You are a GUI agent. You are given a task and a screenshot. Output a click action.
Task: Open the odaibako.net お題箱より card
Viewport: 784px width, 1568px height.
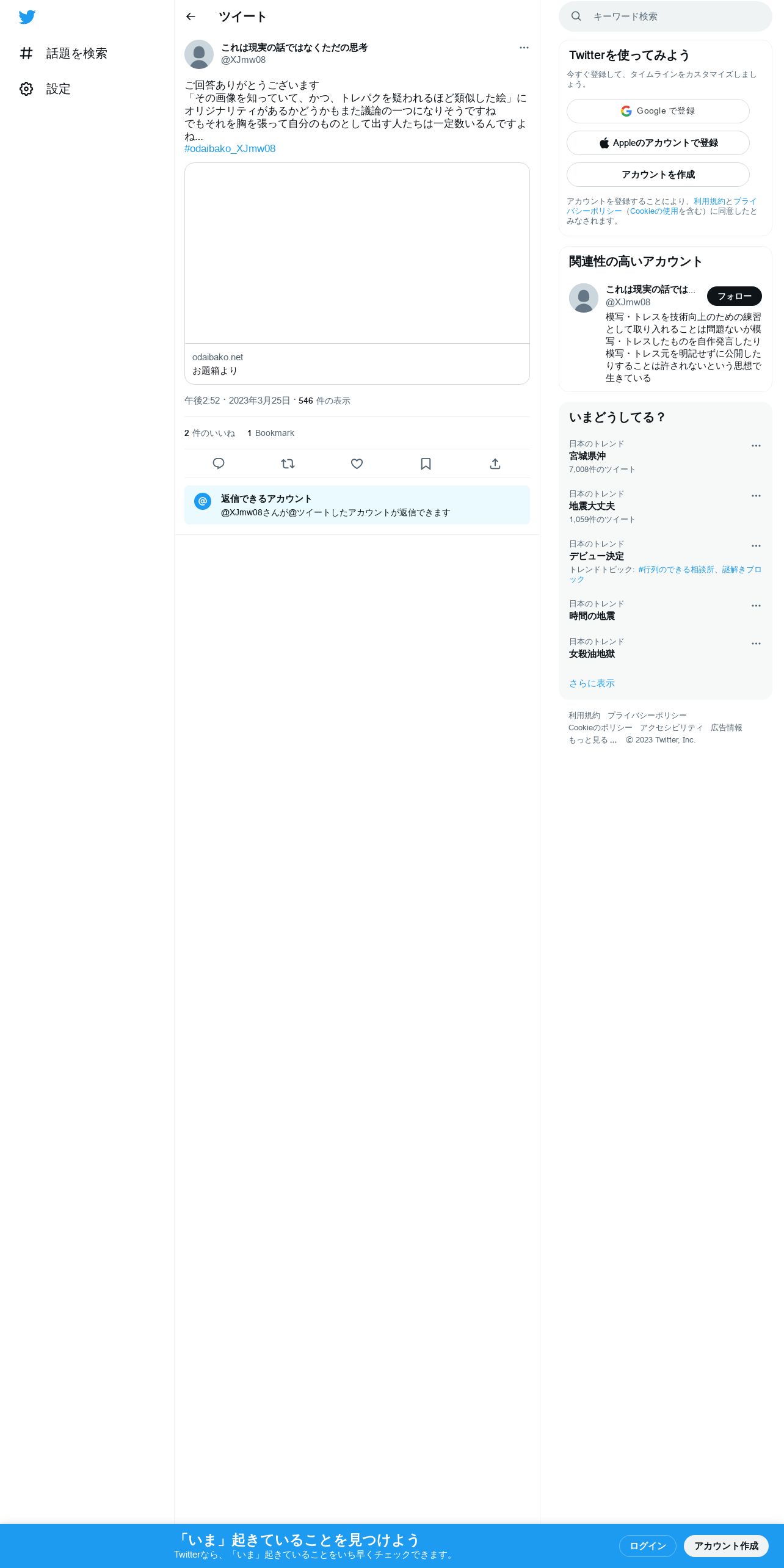pos(357,274)
